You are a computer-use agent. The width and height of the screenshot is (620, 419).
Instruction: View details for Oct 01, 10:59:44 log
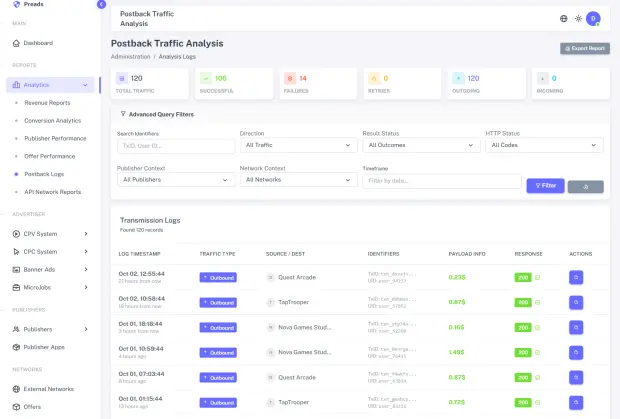click(x=576, y=353)
